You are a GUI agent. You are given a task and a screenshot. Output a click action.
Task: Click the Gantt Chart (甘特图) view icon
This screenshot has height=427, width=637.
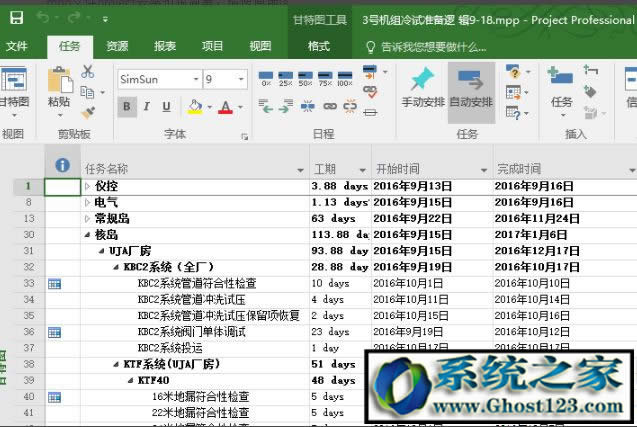[13, 82]
